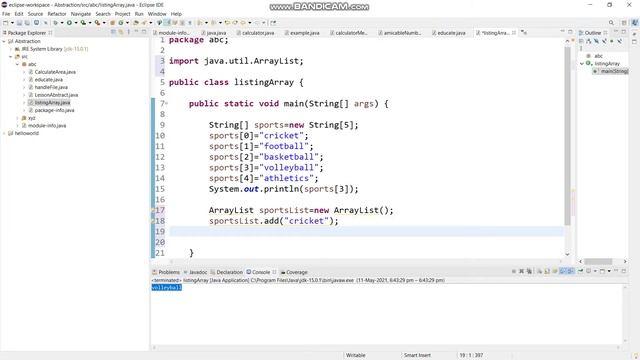Click the Save toolbar icon
The width and height of the screenshot is (640, 360).
[x=19, y=23]
